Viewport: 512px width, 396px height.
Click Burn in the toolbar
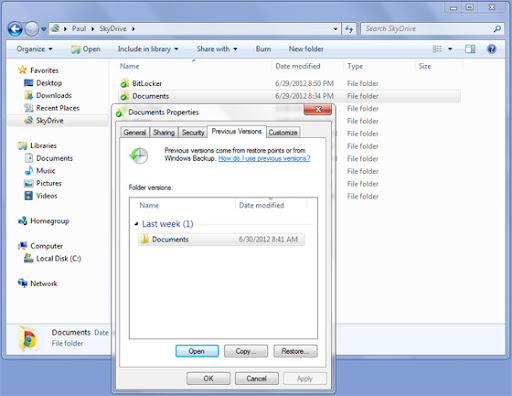click(x=263, y=49)
